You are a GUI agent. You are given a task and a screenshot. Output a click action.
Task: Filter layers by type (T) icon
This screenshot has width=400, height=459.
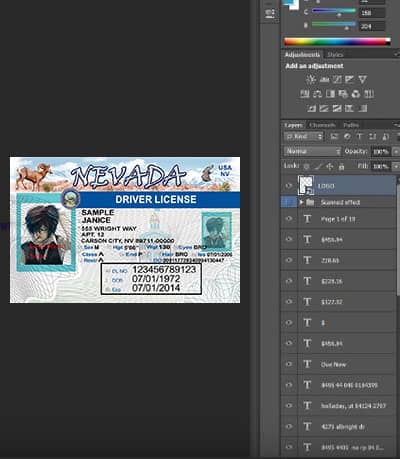[359, 136]
